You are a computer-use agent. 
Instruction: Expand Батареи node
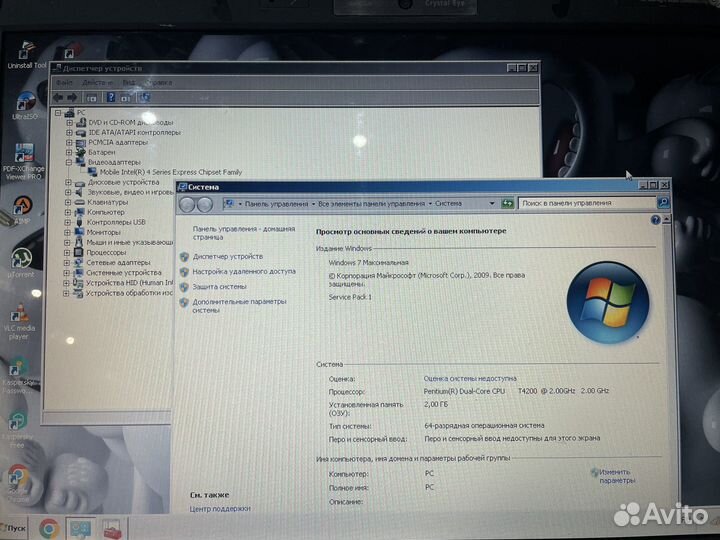tap(69, 152)
